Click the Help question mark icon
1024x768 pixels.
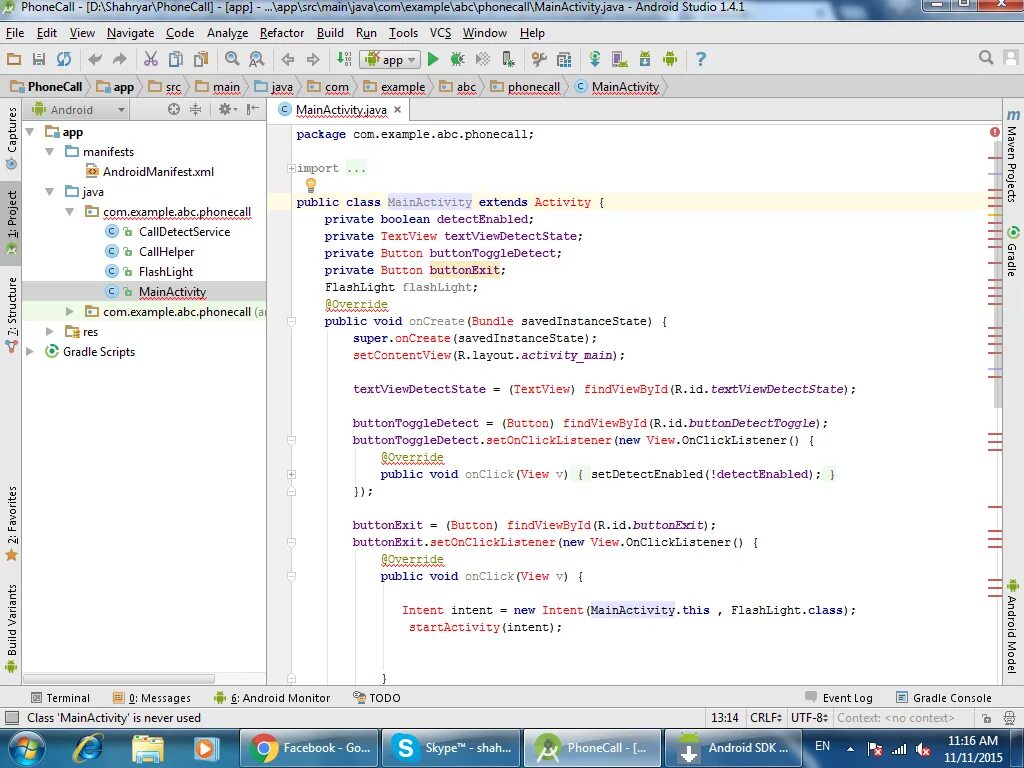tap(701, 59)
